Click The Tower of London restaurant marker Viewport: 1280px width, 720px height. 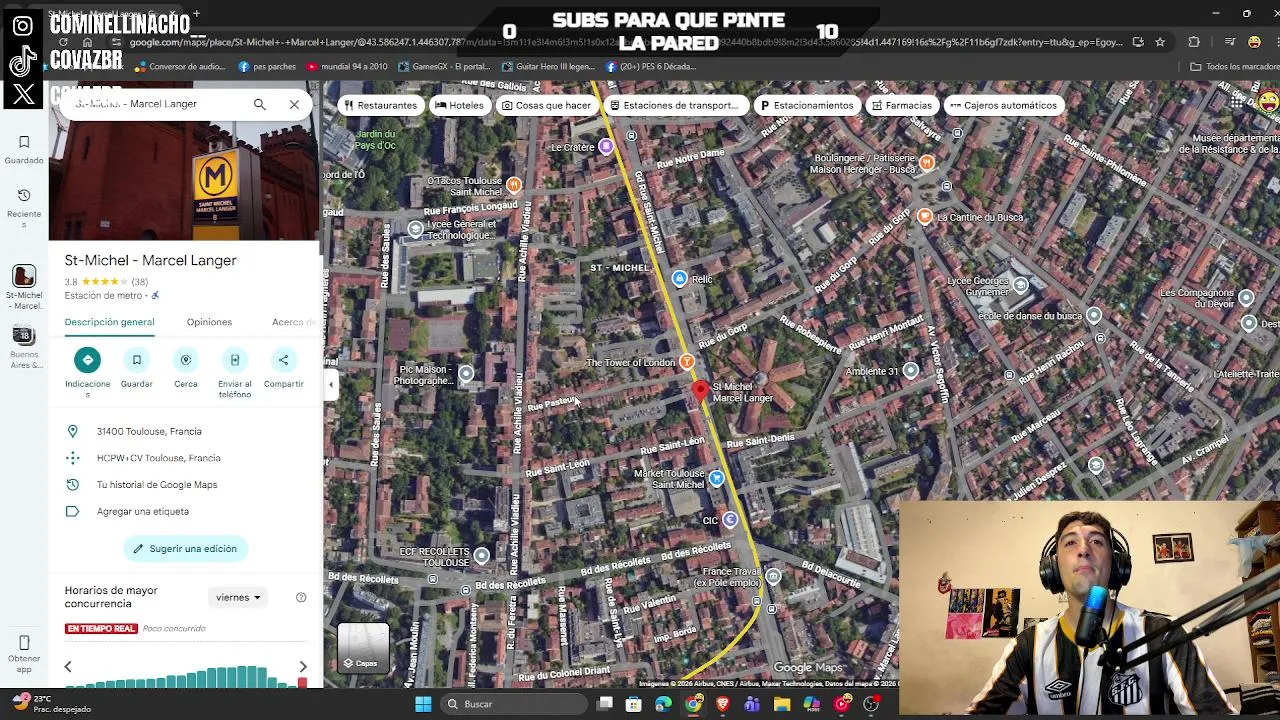click(x=686, y=362)
